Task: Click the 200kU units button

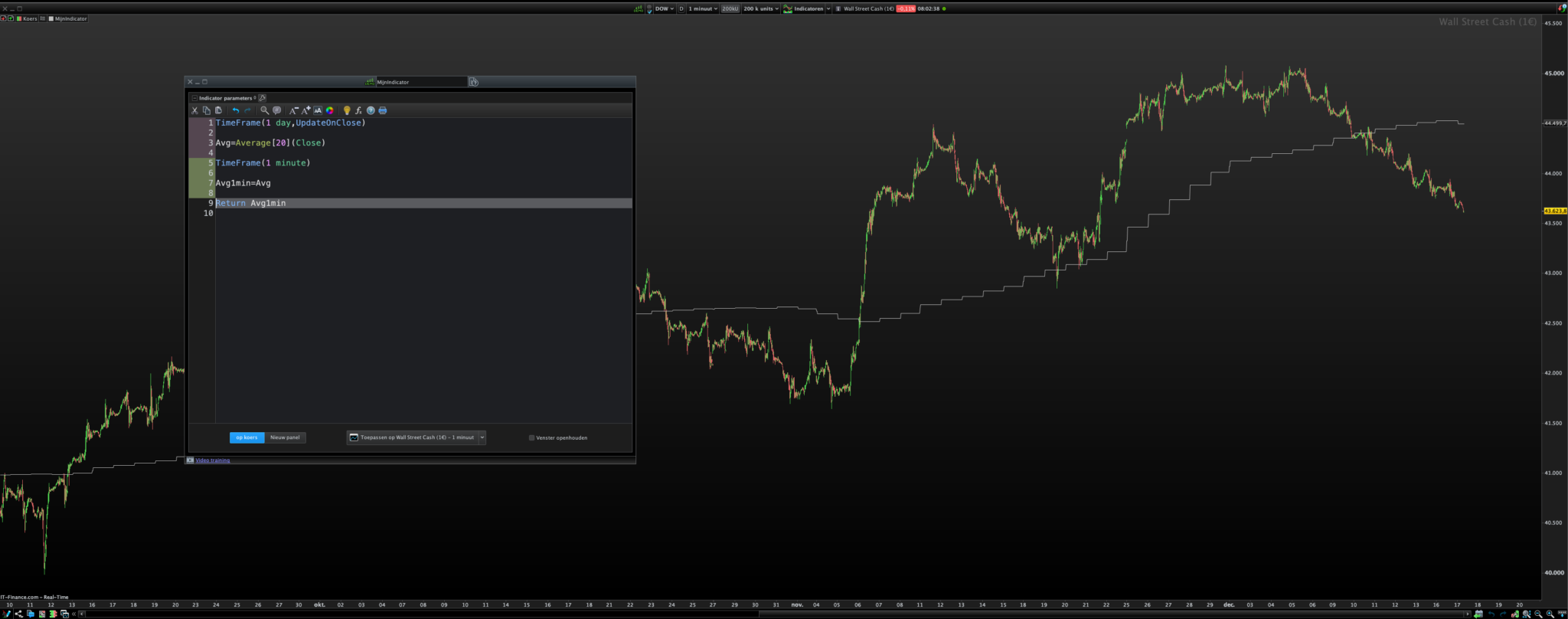Action: point(730,8)
